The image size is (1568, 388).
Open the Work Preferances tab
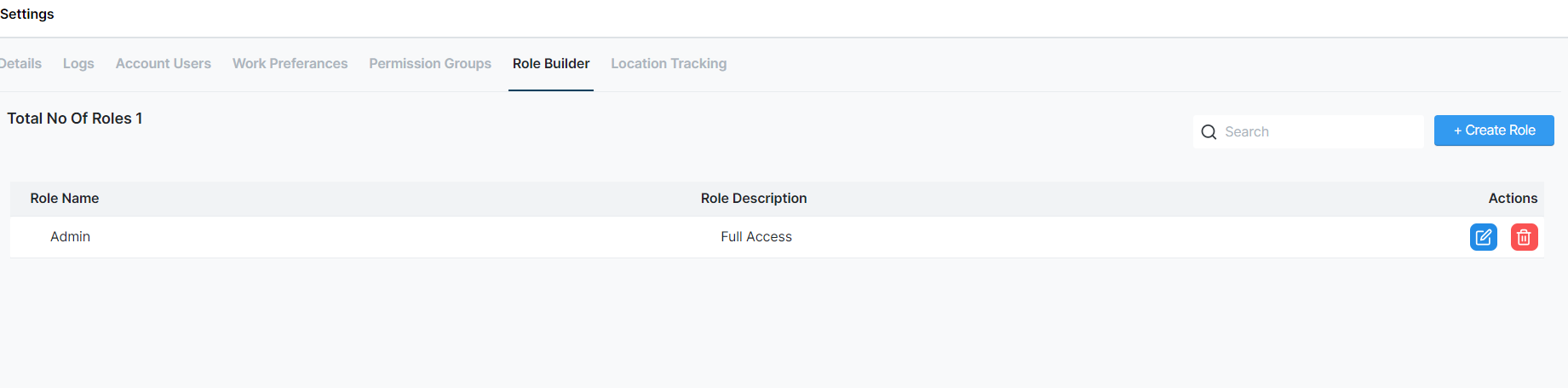point(290,64)
